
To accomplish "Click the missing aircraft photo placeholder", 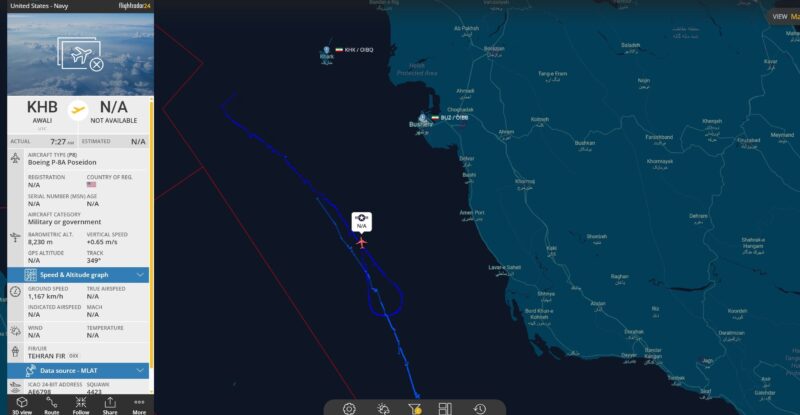I will pos(81,54).
